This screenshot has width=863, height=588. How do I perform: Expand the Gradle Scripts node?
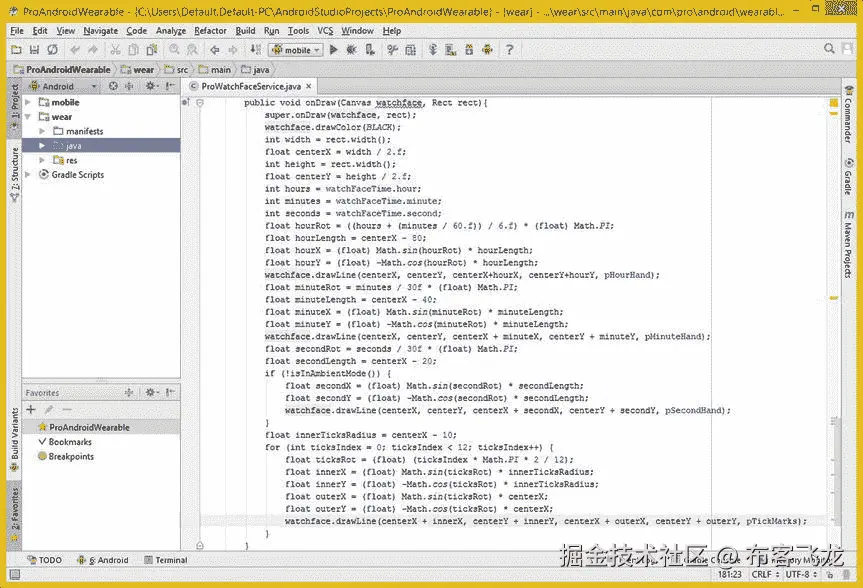(x=28, y=175)
